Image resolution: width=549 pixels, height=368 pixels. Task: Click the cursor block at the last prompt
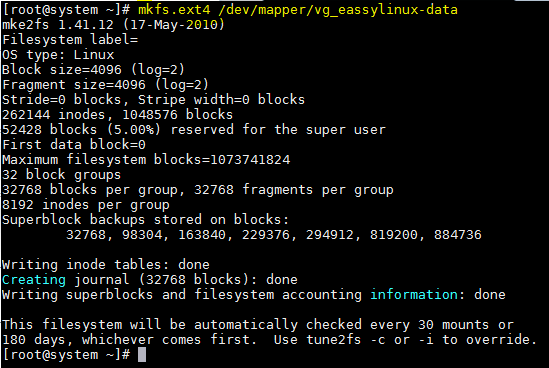point(142,355)
